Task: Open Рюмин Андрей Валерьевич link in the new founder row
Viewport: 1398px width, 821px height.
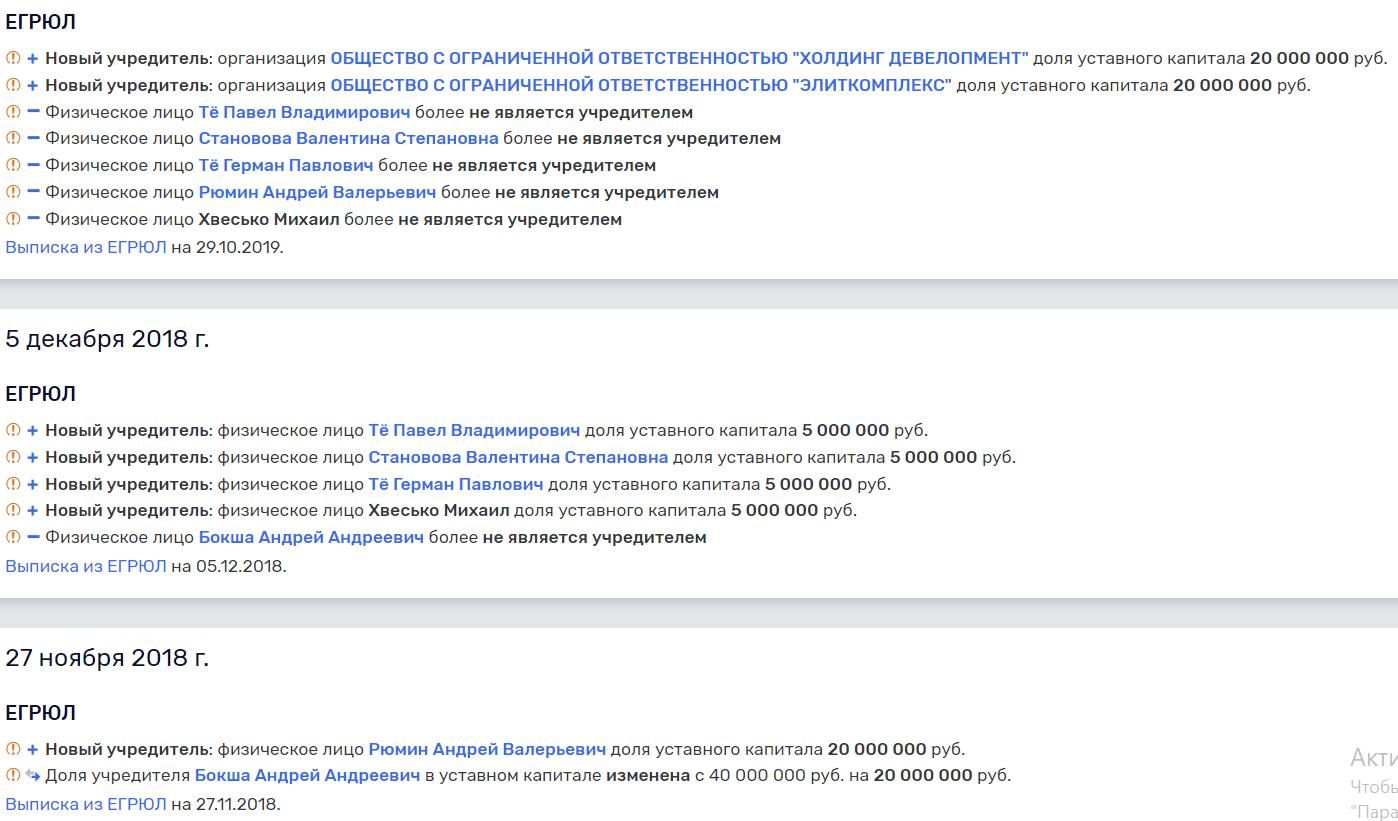Action: click(487, 749)
